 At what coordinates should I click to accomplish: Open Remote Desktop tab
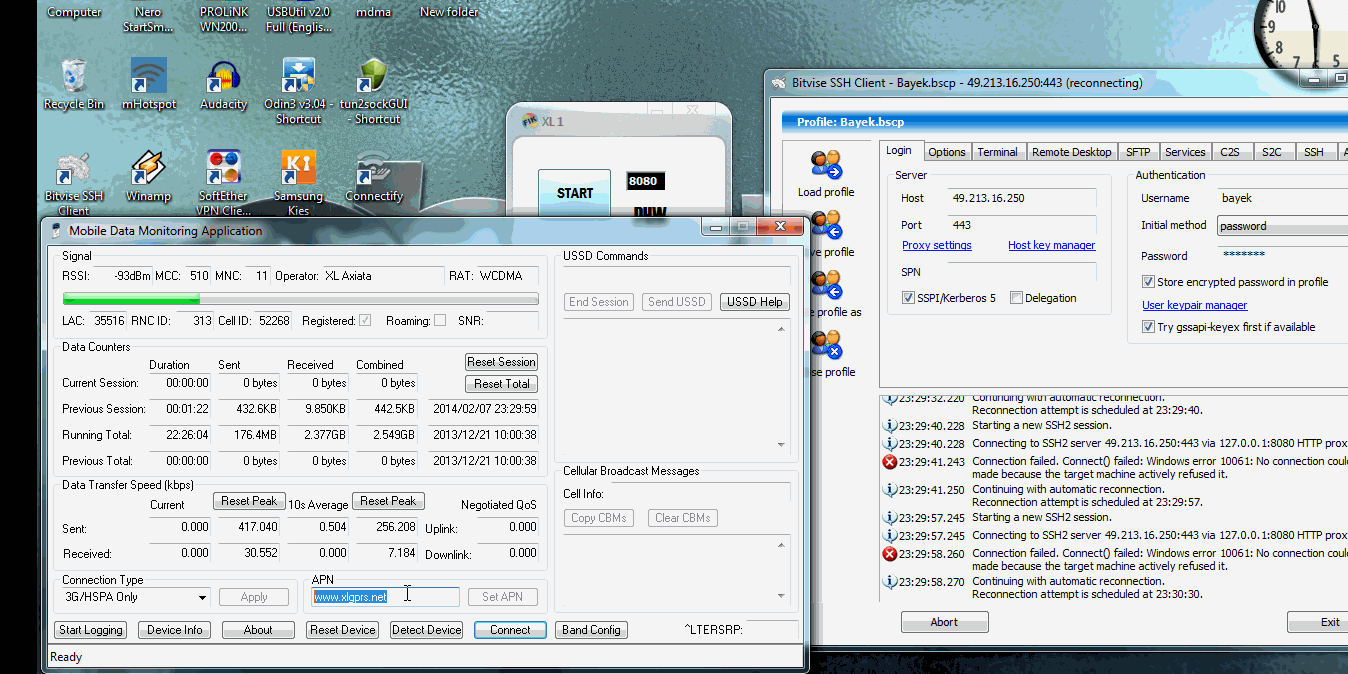pyautogui.click(x=1071, y=152)
